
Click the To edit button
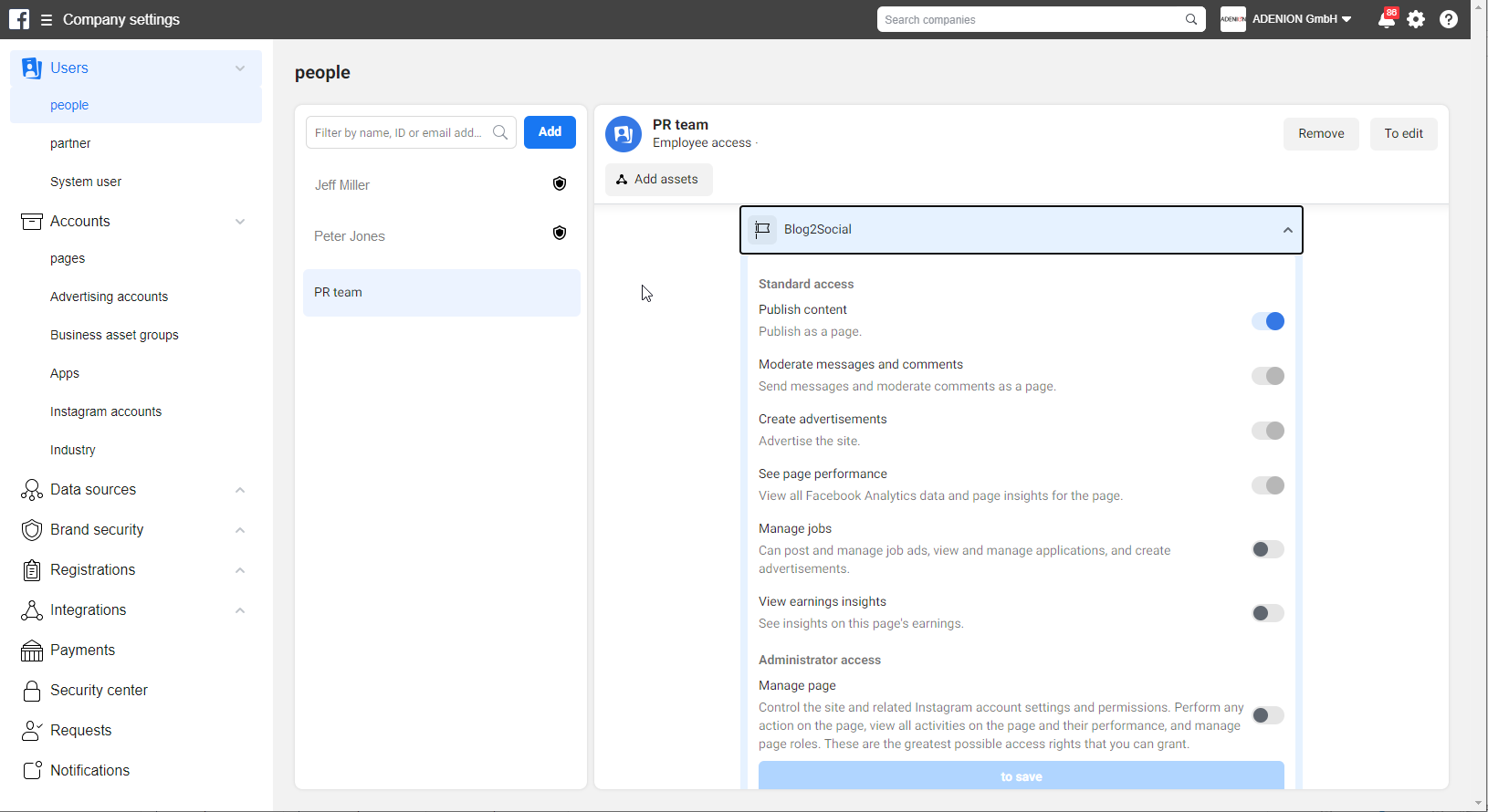[1403, 134]
